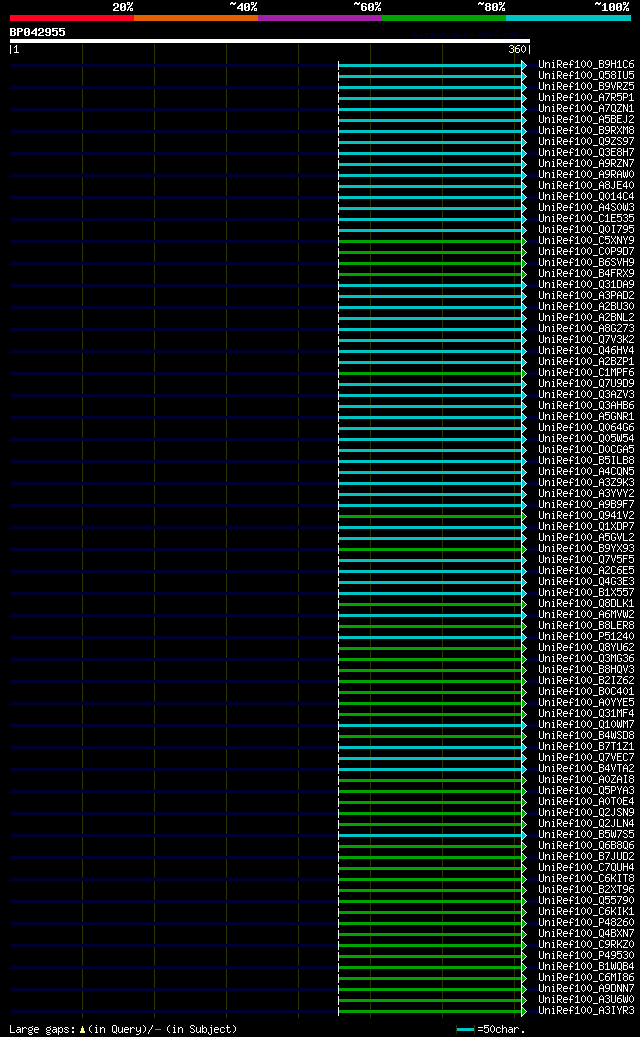Viewport: 640px width, 1037px height.
Task: Click the arrowhead ending UniRef100_Q3MG36 bar
Action: coord(524,659)
